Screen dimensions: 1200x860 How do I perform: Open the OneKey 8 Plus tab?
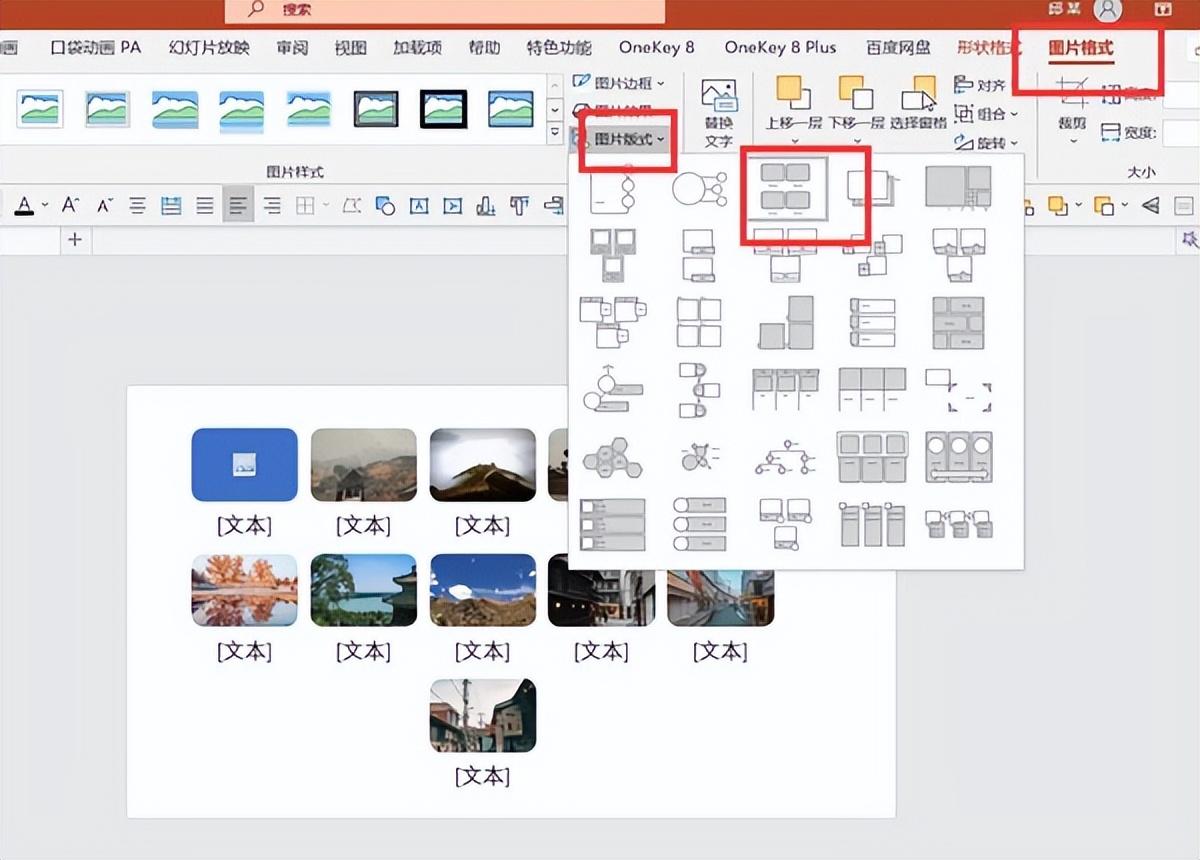click(x=780, y=47)
